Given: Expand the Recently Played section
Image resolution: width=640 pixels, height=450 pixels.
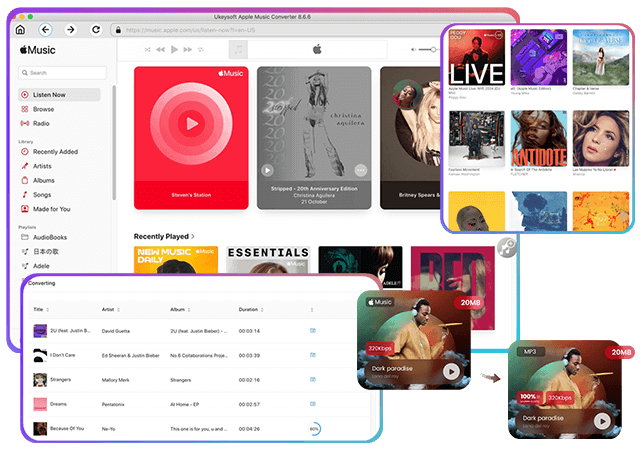Looking at the screenshot, I should click(164, 236).
